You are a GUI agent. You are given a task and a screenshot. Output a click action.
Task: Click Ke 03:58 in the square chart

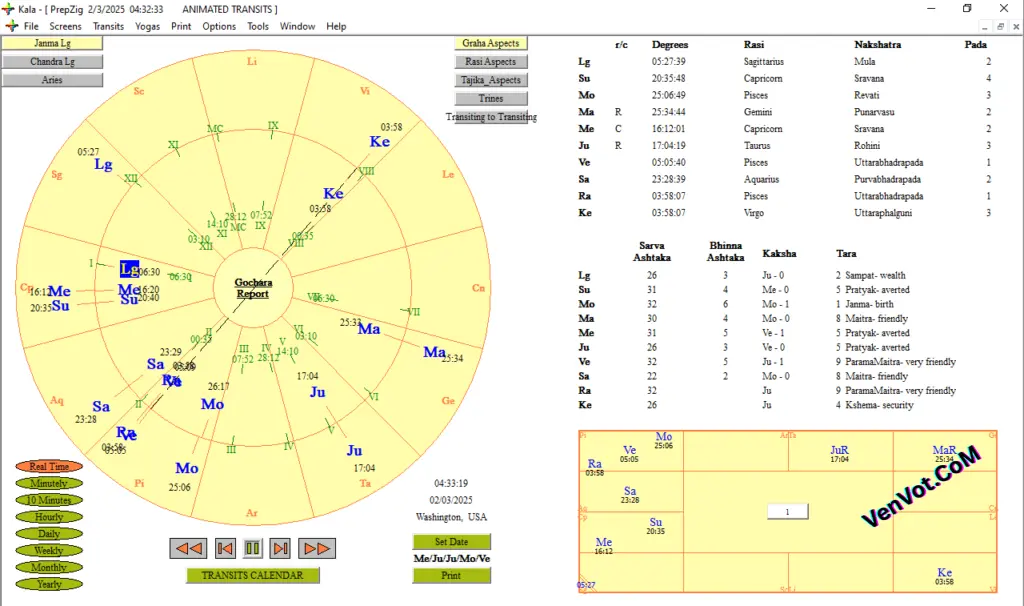coord(944,576)
